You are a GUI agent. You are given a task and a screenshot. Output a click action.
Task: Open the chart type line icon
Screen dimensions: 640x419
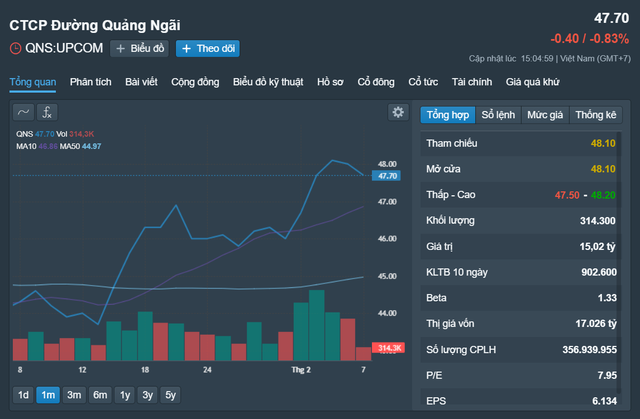[x=23, y=112]
